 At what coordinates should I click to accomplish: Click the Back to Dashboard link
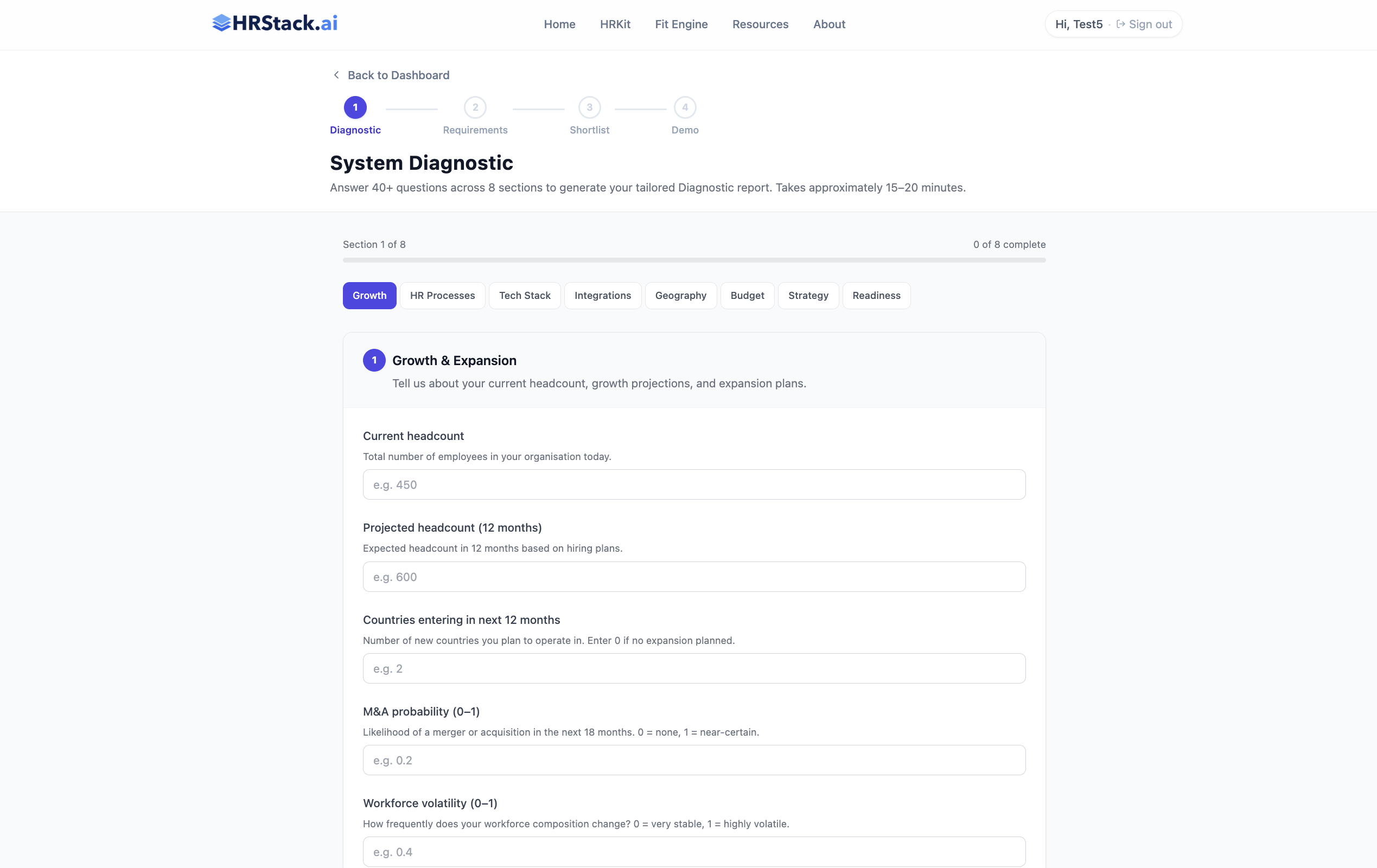tap(398, 75)
